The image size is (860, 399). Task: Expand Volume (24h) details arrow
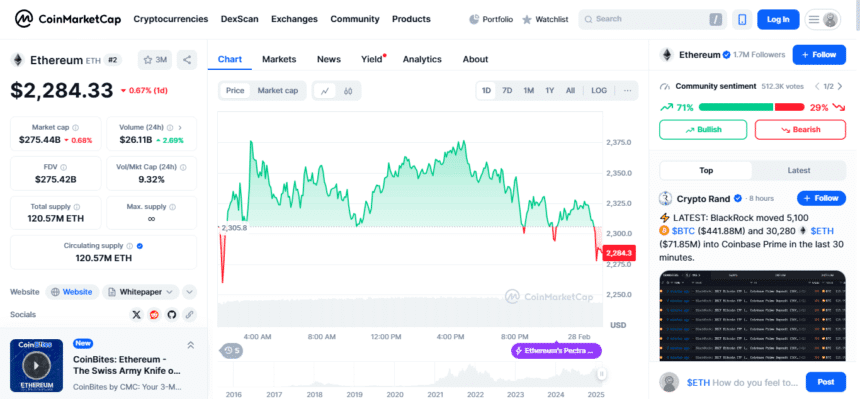click(x=180, y=127)
